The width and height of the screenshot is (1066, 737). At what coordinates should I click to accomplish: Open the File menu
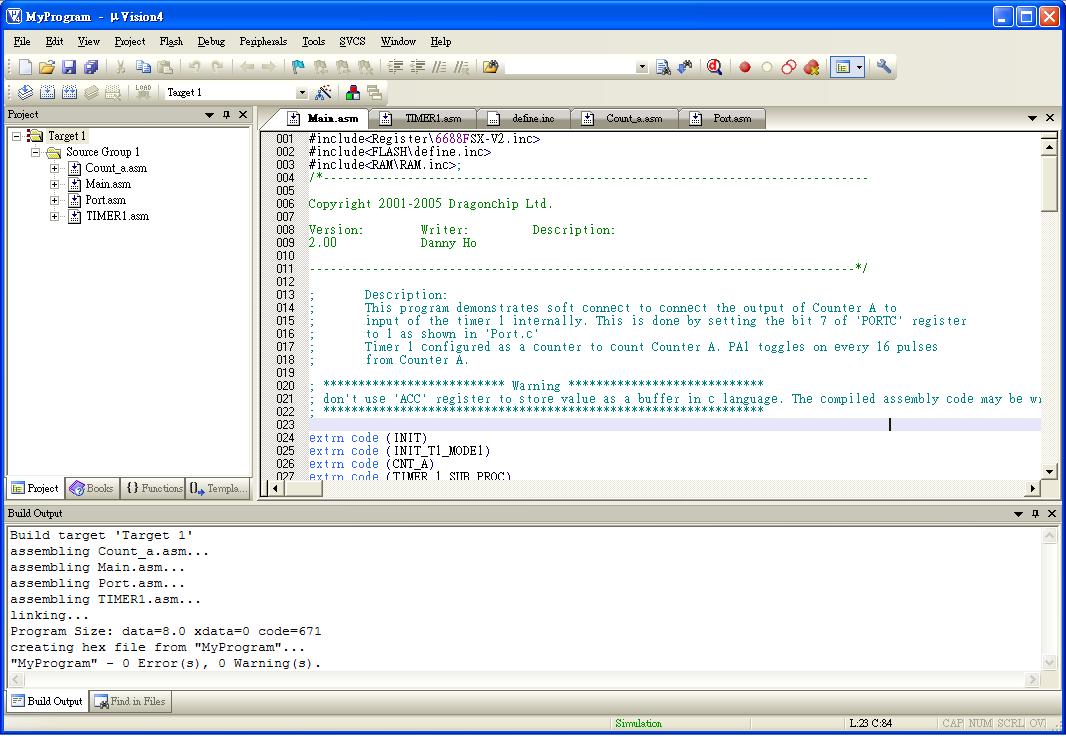point(22,41)
